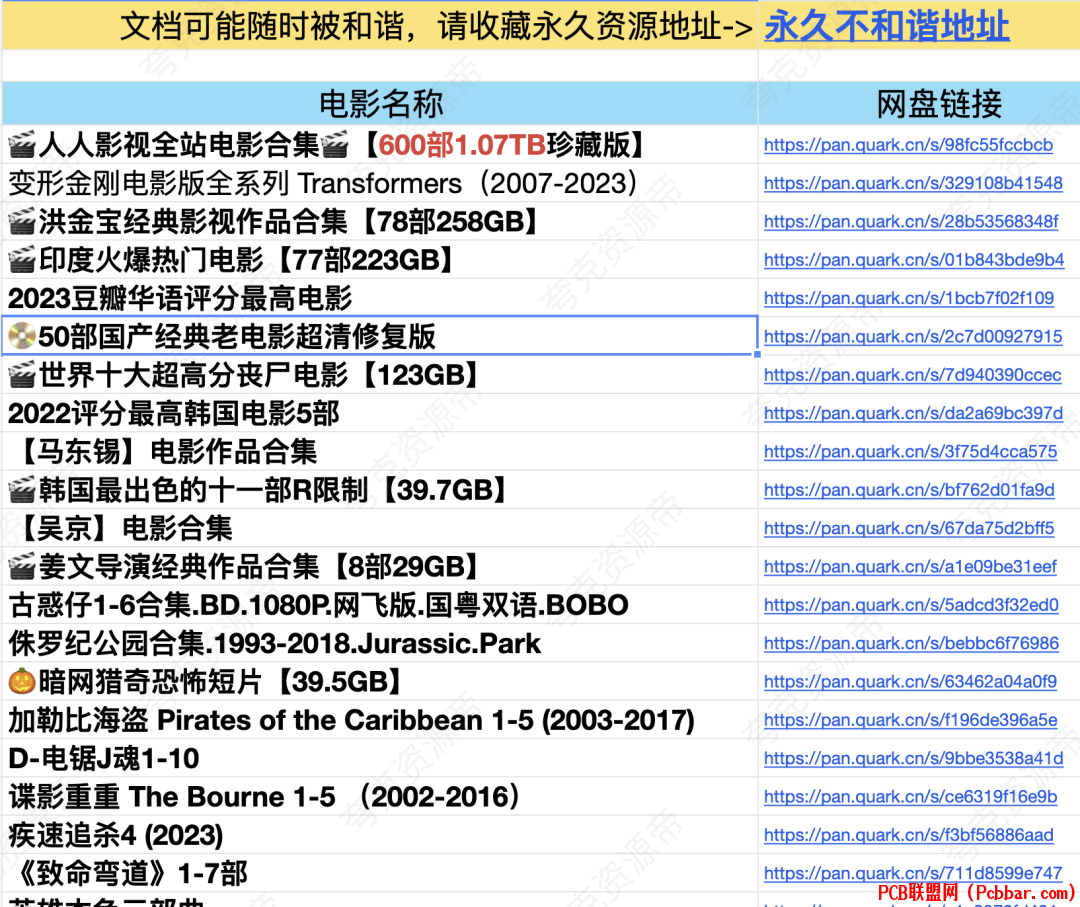The width and height of the screenshot is (1080, 907).
Task: Open link ending 01b843bde9b4
Action: pyautogui.click(x=914, y=260)
